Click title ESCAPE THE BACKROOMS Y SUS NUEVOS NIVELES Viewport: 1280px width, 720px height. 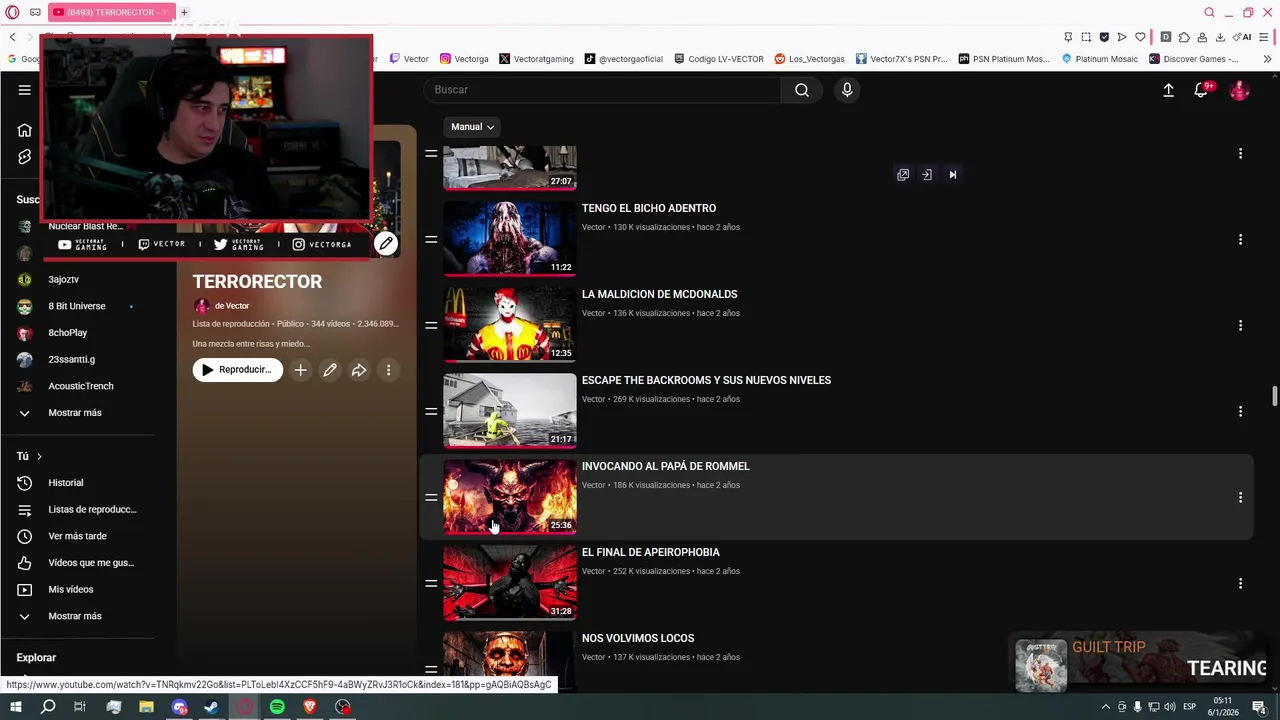click(x=706, y=381)
